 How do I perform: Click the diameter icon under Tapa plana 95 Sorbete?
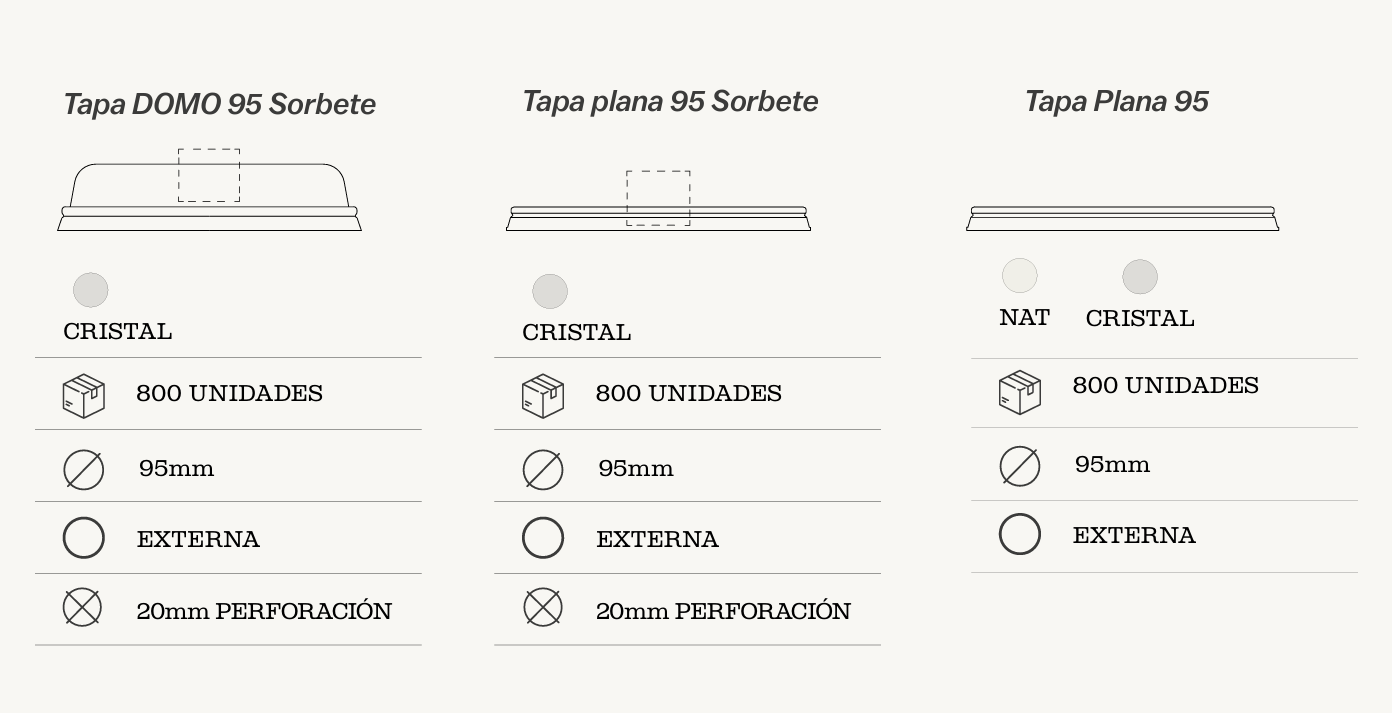pos(543,469)
